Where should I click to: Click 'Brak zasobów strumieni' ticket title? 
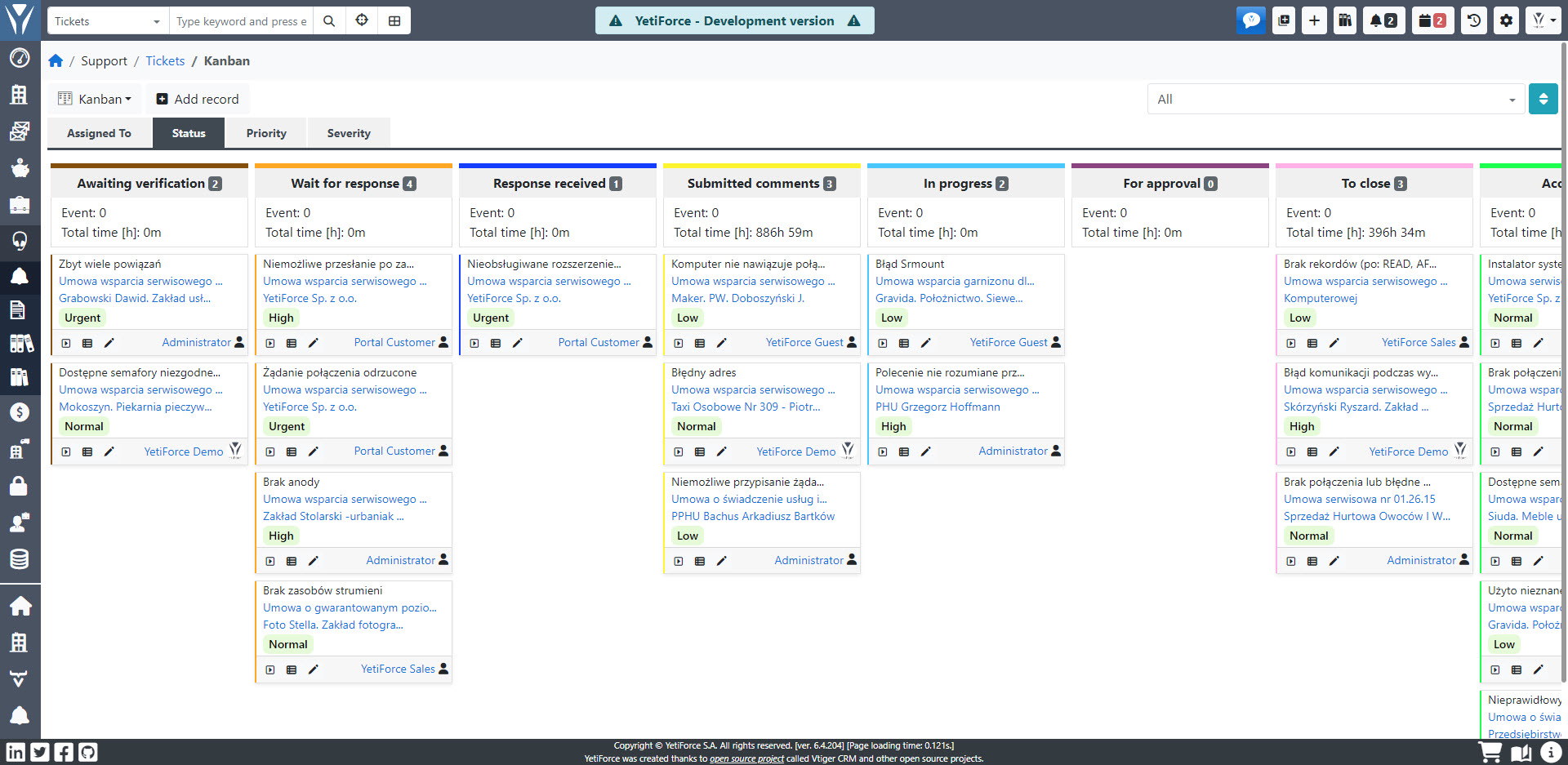tap(323, 590)
